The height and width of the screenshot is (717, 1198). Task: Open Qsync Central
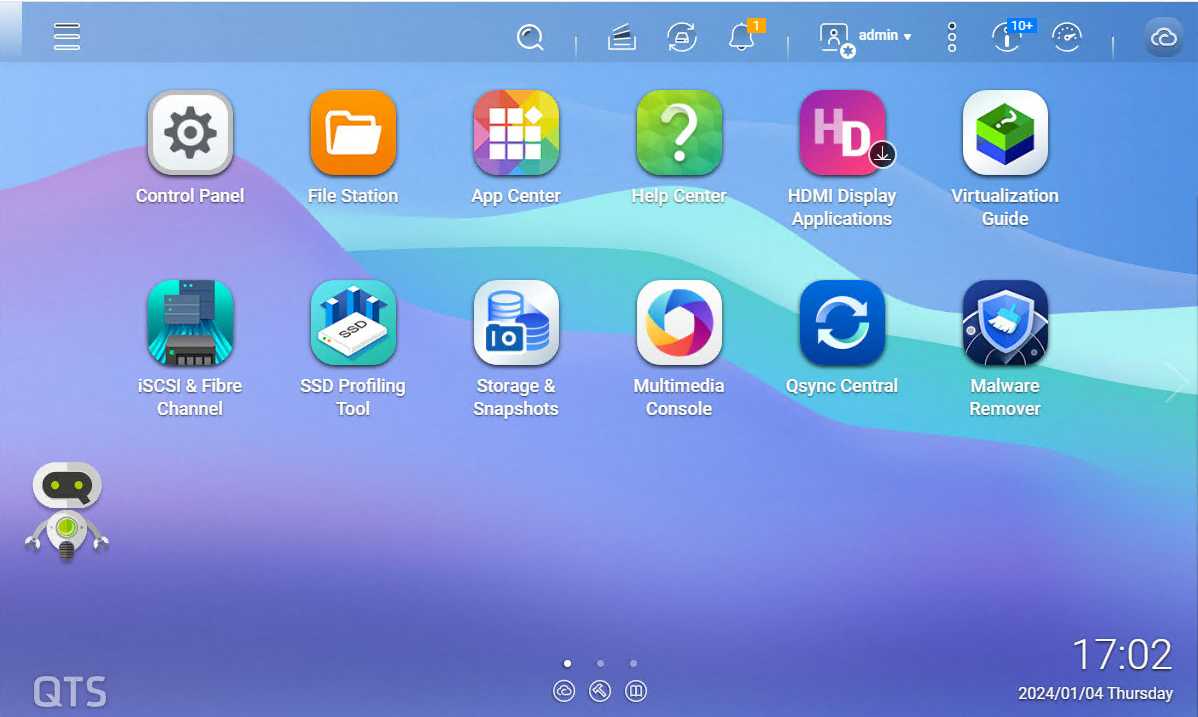[843, 323]
